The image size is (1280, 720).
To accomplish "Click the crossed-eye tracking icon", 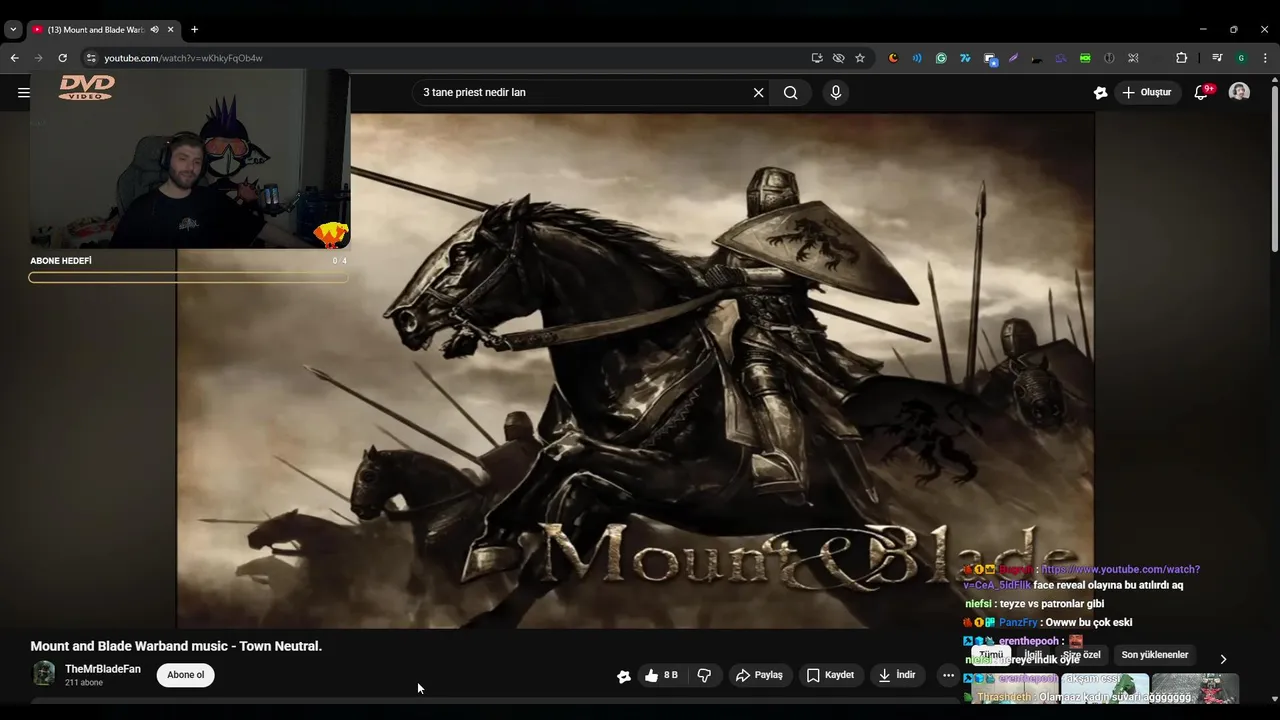I will [838, 58].
